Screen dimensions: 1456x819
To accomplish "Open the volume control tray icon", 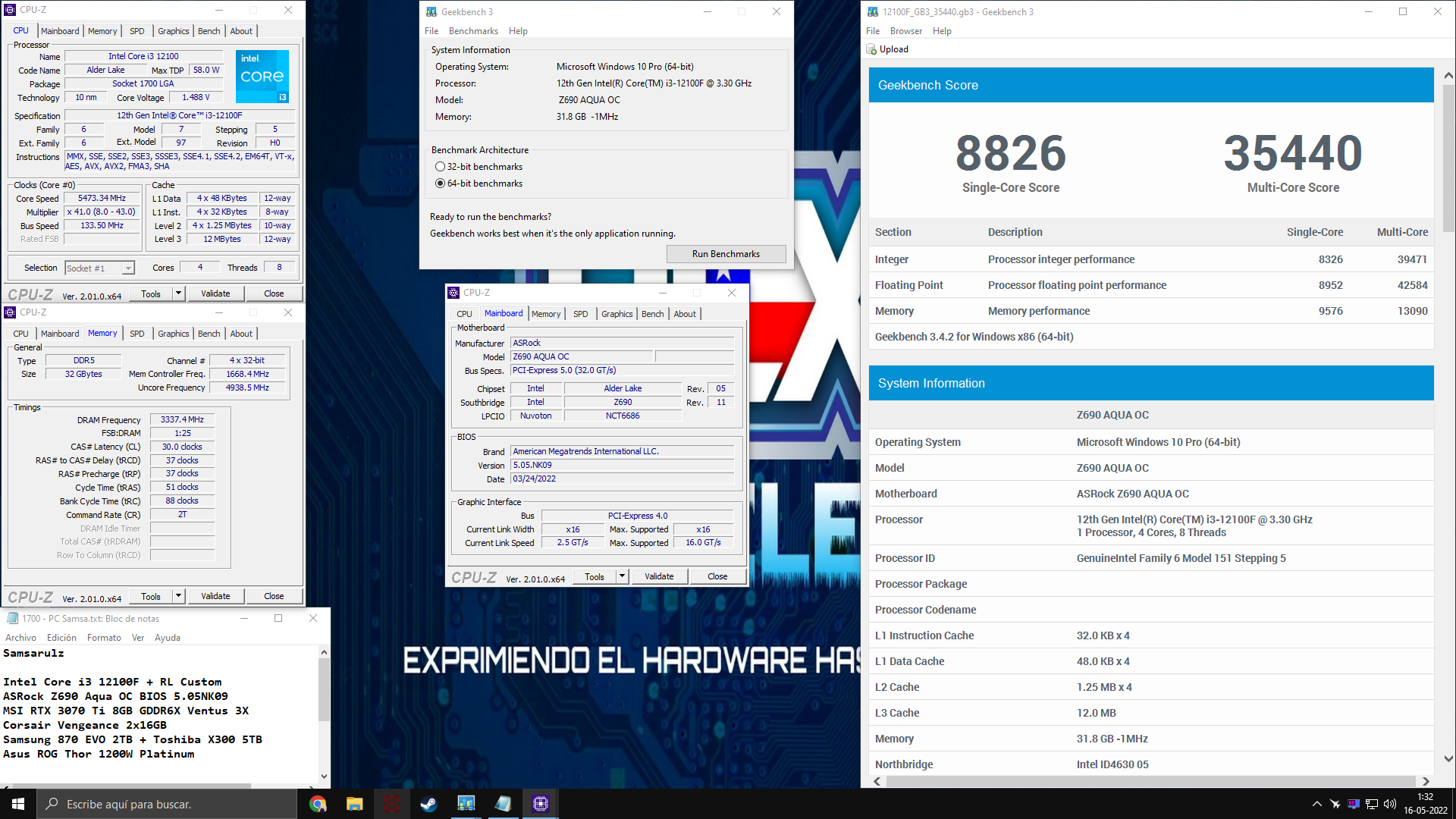I will tap(1390, 804).
